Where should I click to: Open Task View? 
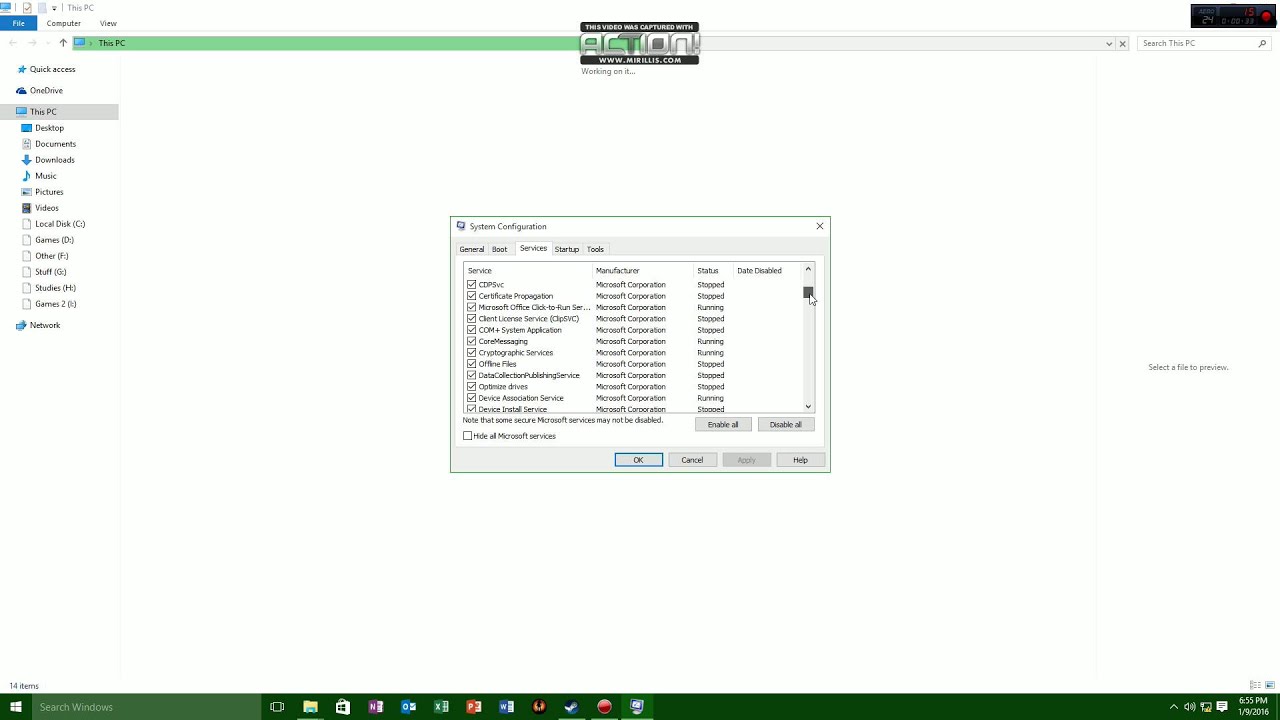(x=277, y=707)
